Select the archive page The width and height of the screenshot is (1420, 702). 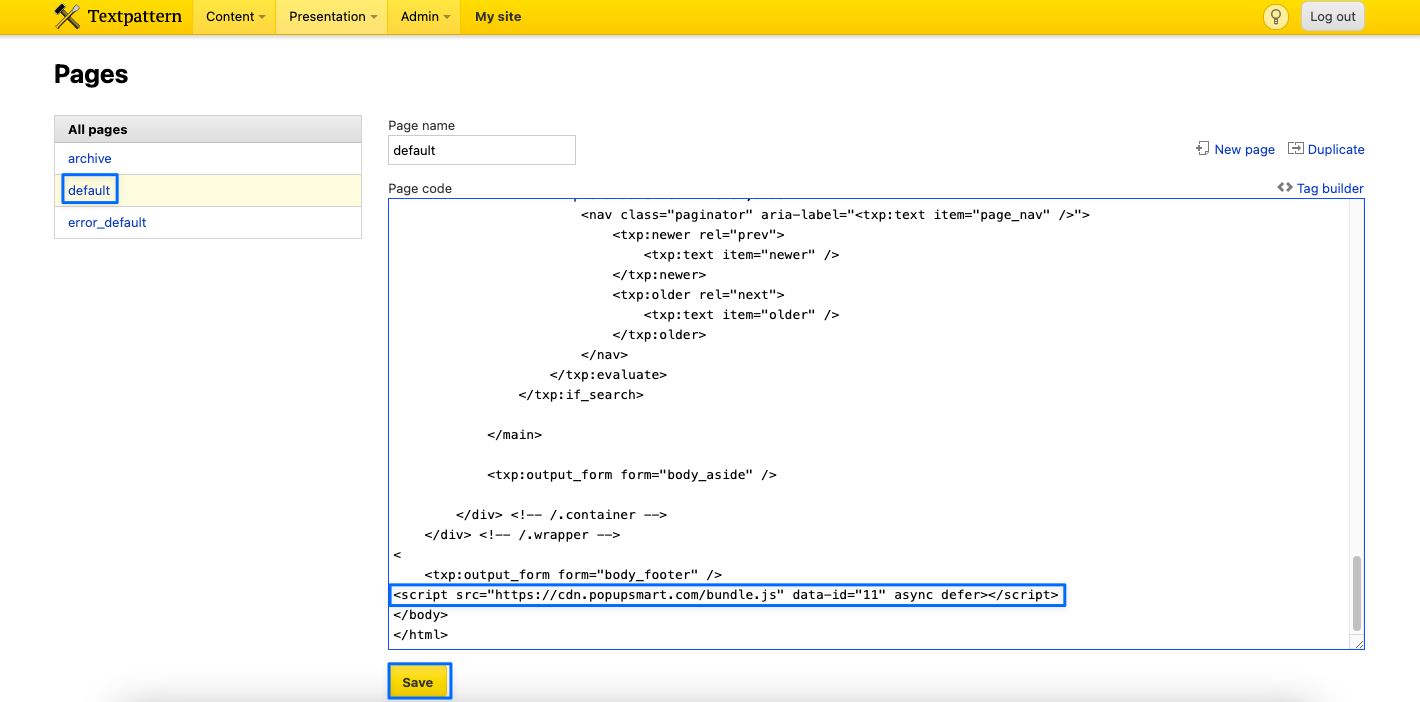[90, 158]
